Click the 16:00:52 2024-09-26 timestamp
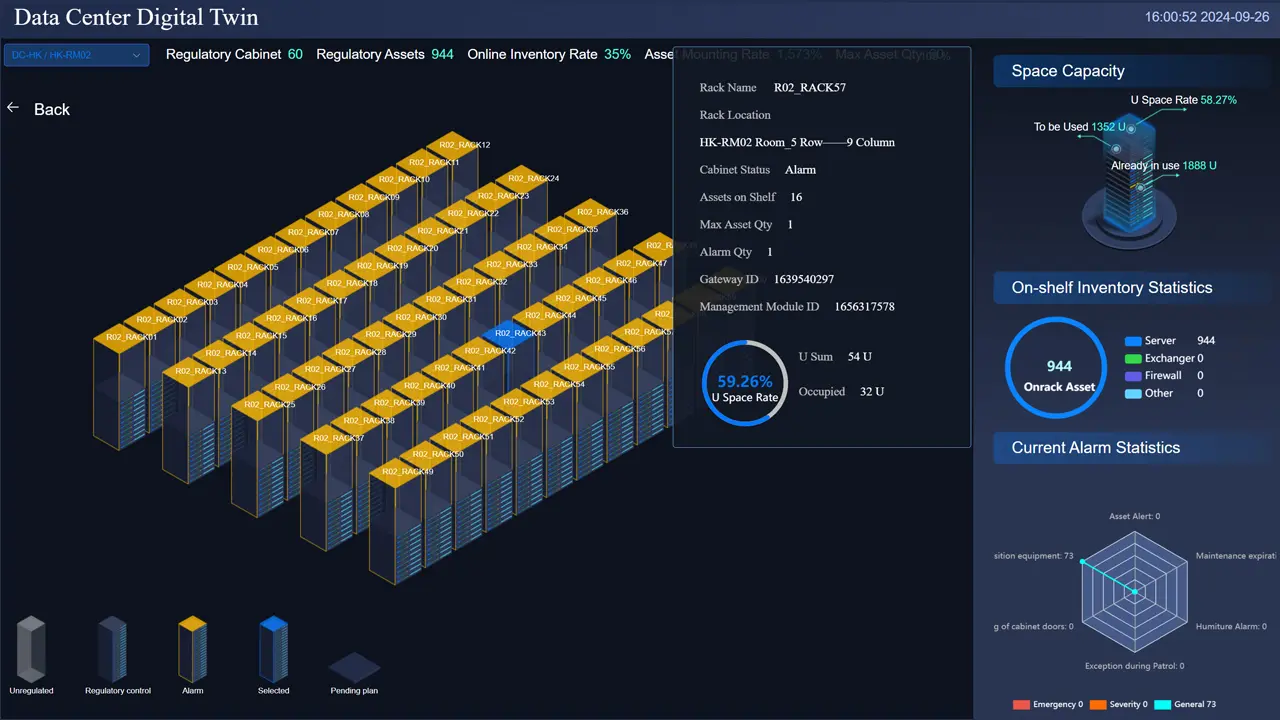 [x=1206, y=17]
